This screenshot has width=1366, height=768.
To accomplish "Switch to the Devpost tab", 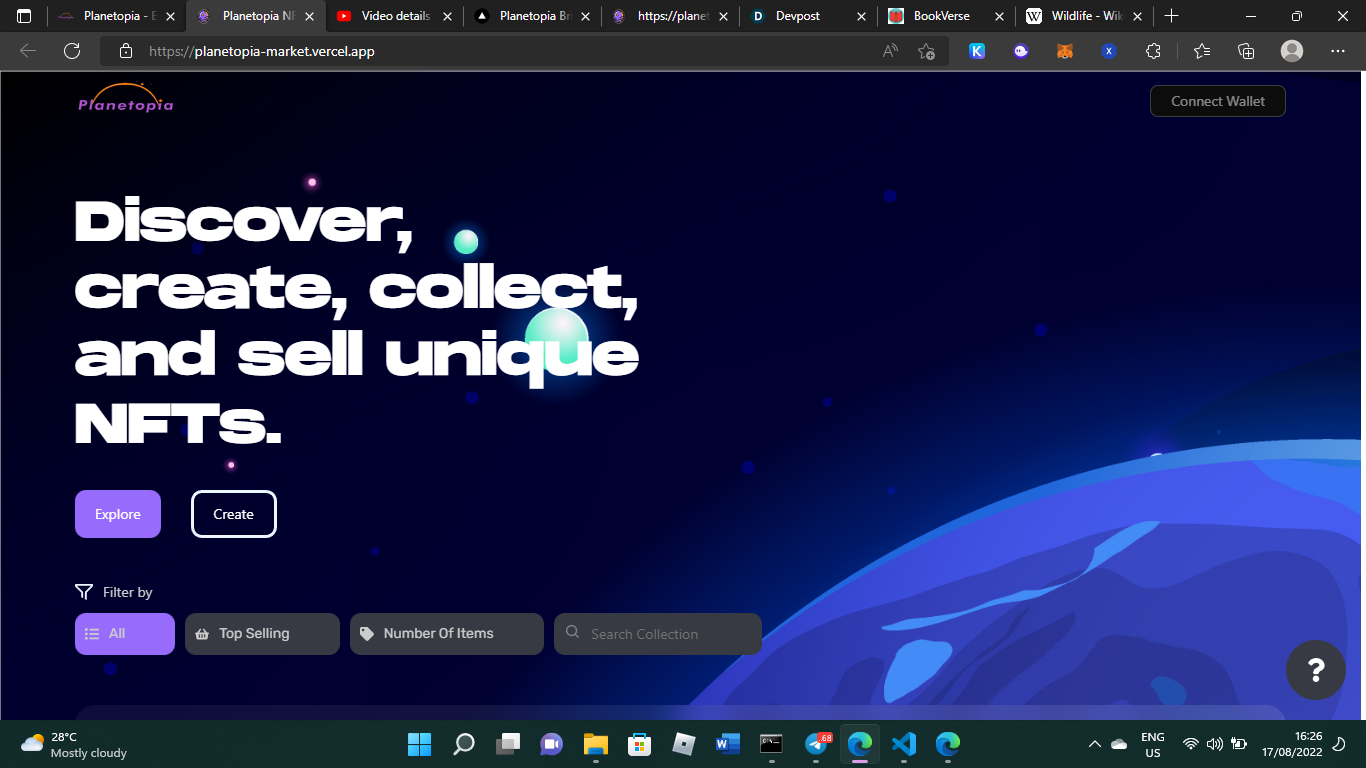I will point(808,16).
